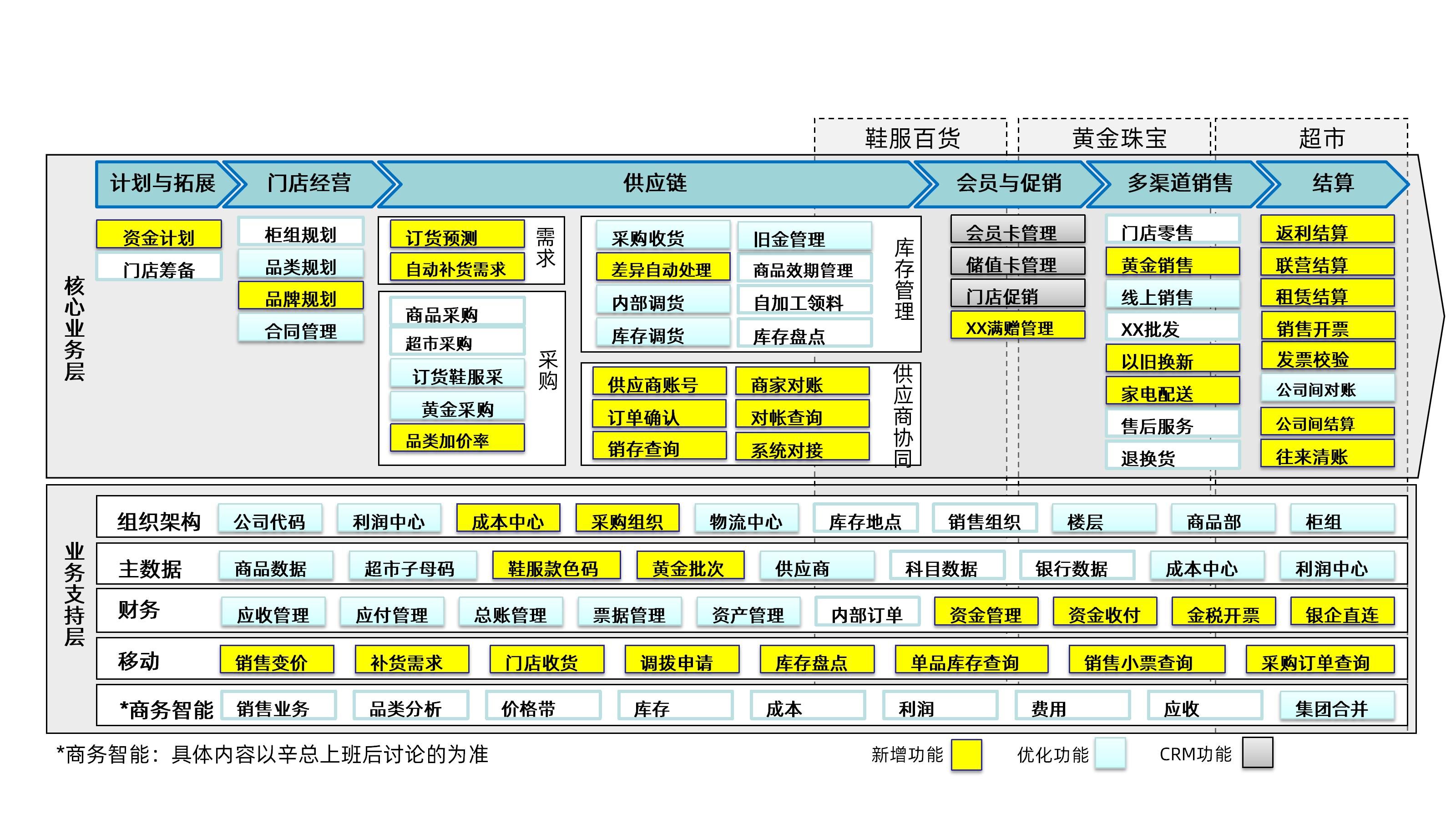Click the yellow 资金计划 box
The image size is (1456, 819).
pos(158,235)
